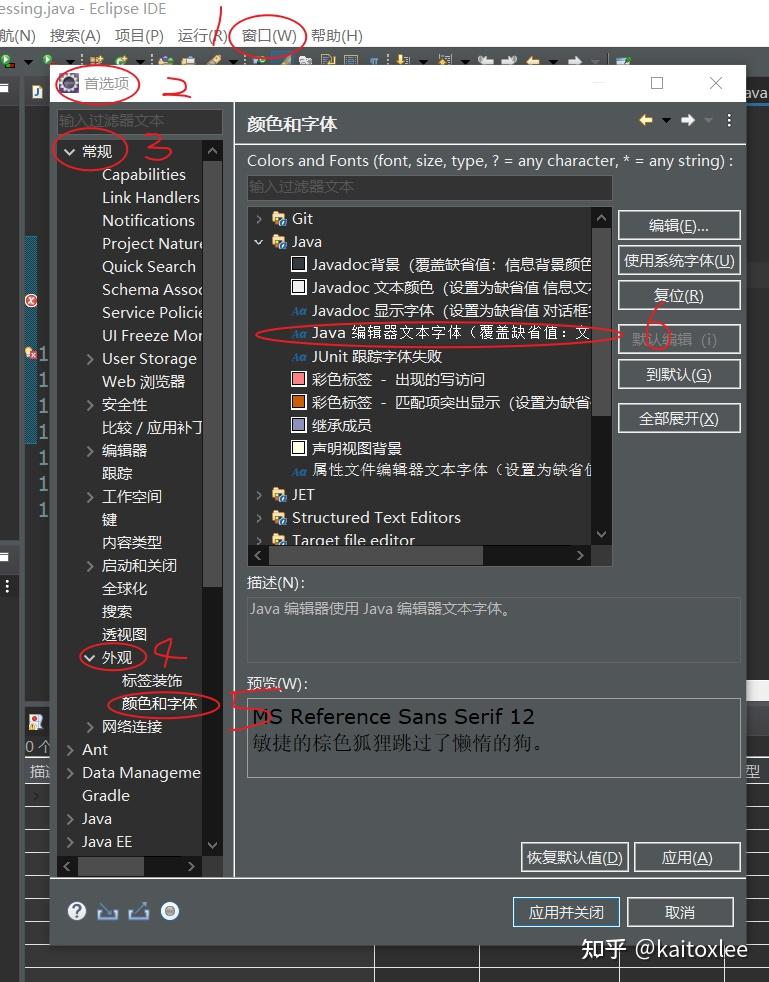This screenshot has width=769, height=982.
Task: Click the export preferences icon
Action: pos(139,911)
